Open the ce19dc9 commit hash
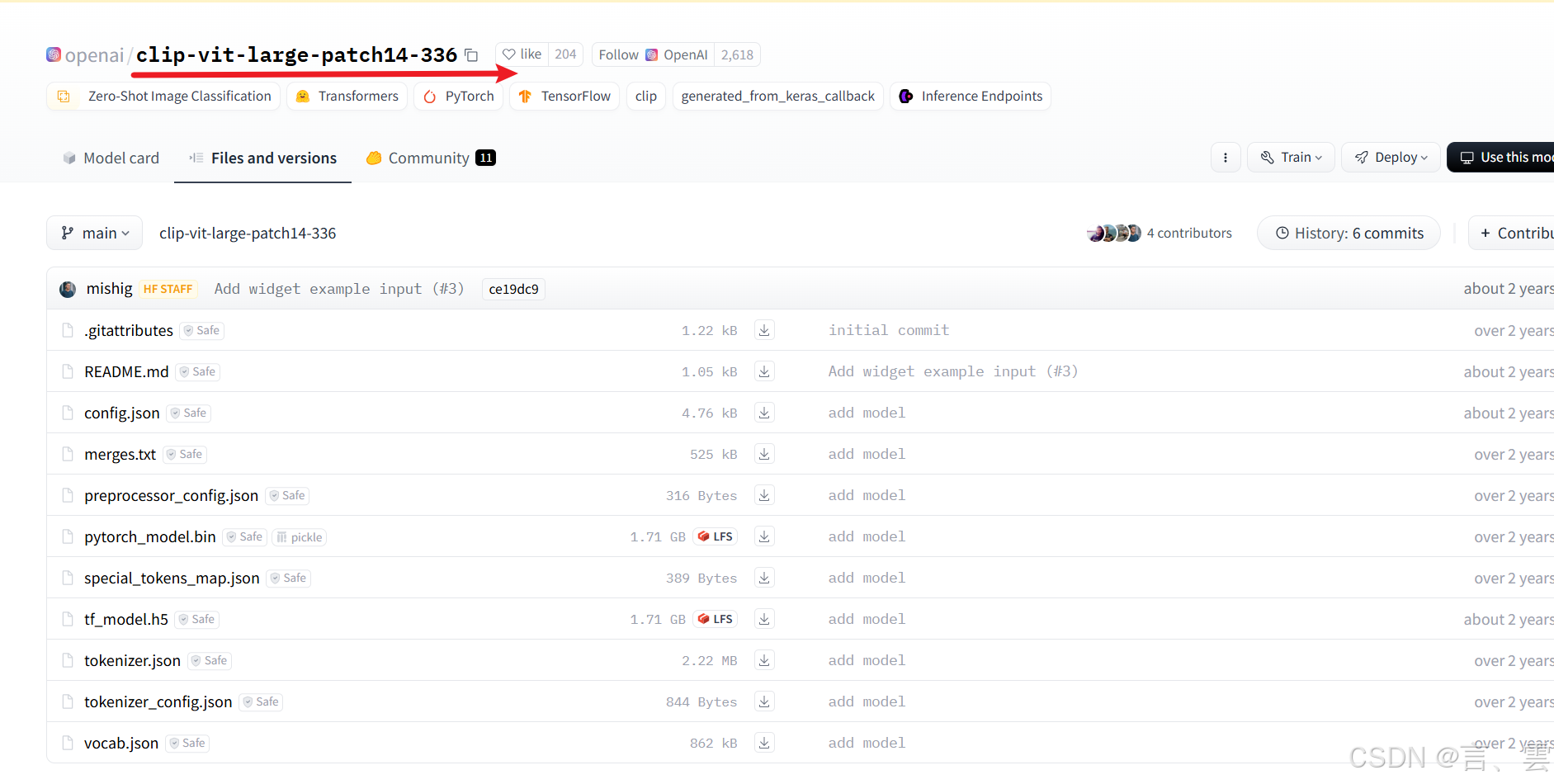1554x784 pixels. [513, 289]
